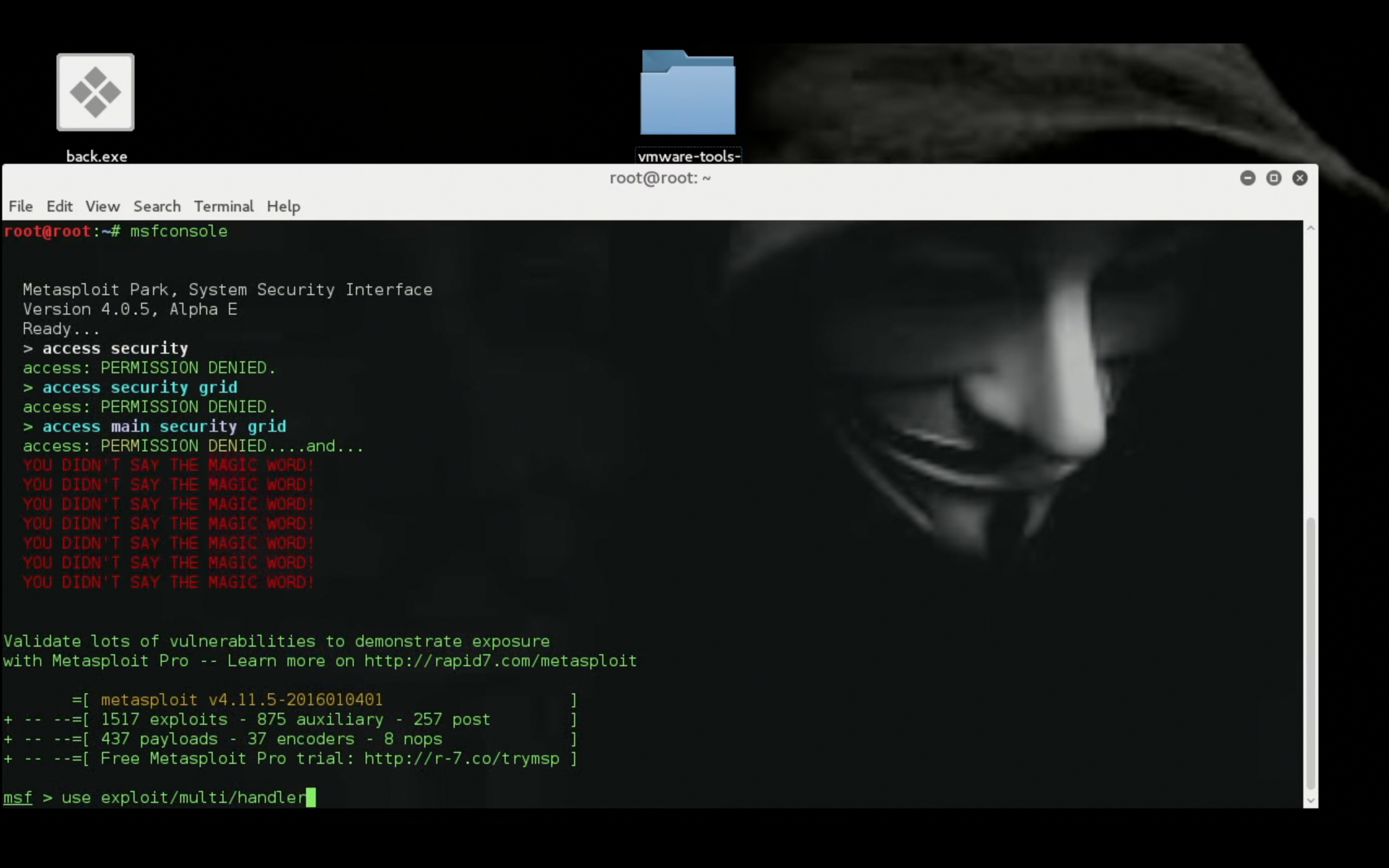Click the scrollbar down arrow
The width and height of the screenshot is (1389, 868).
pyautogui.click(x=1310, y=800)
